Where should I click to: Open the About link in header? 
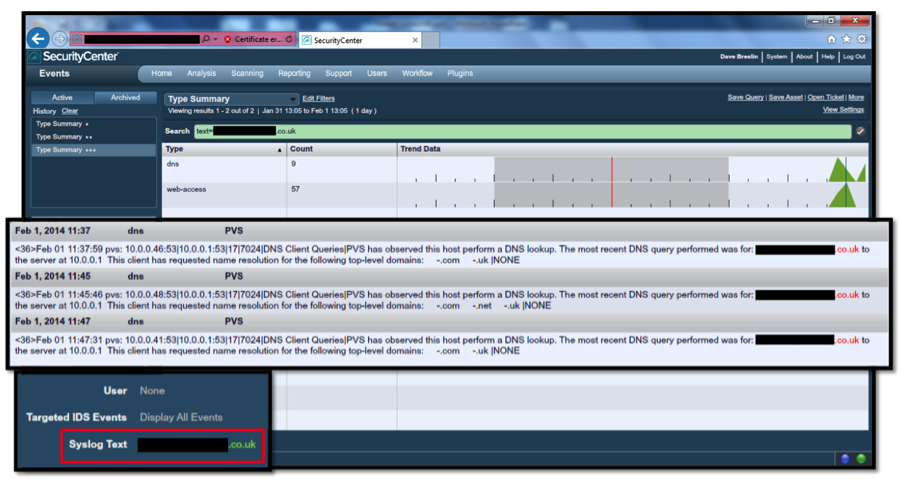tap(804, 57)
